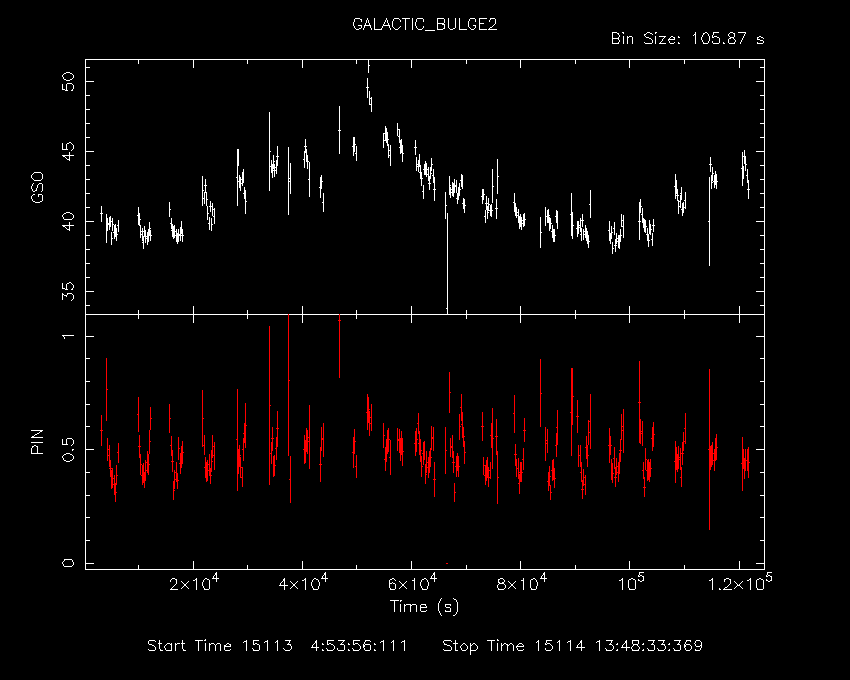Click the Time (s) x-axis label
Image resolution: width=850 pixels, height=680 pixels.
(x=424, y=606)
